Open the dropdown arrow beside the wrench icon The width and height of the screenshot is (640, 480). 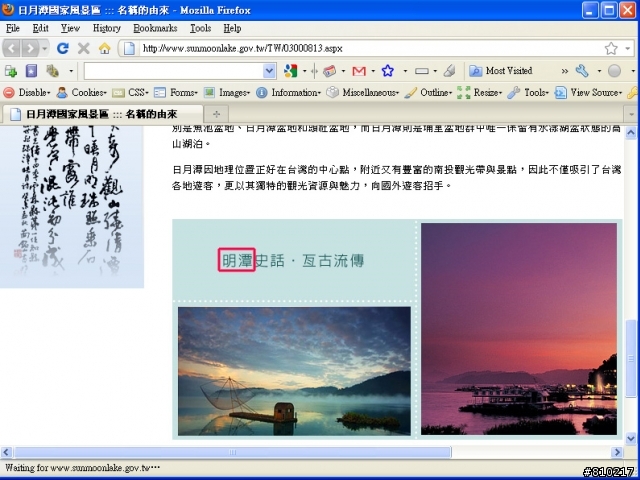point(599,71)
